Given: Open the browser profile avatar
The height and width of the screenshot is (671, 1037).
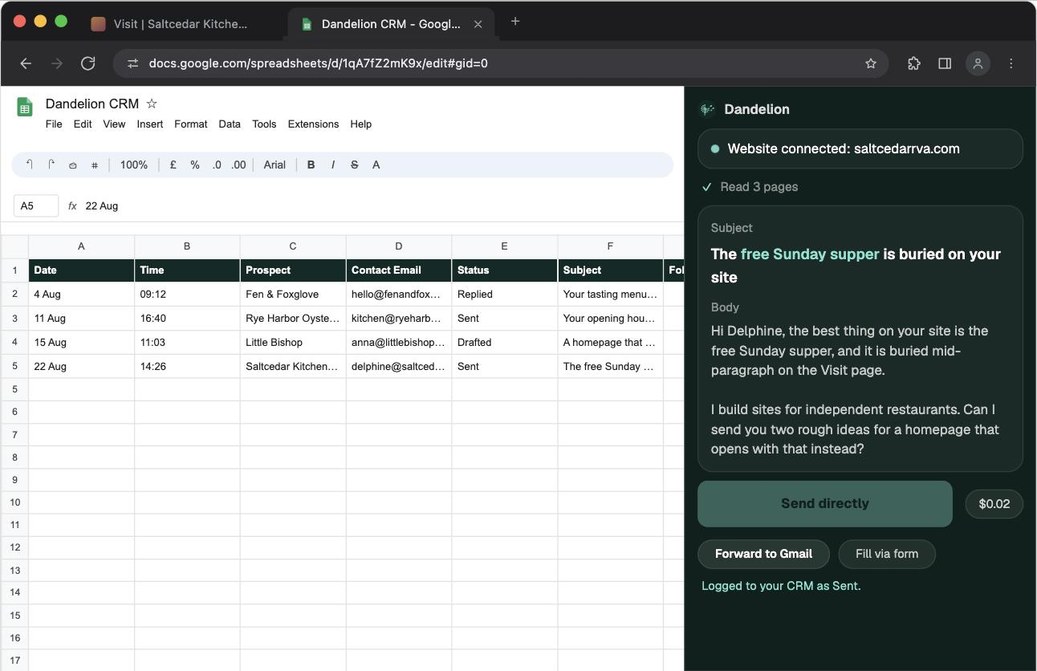Looking at the screenshot, I should 977,63.
